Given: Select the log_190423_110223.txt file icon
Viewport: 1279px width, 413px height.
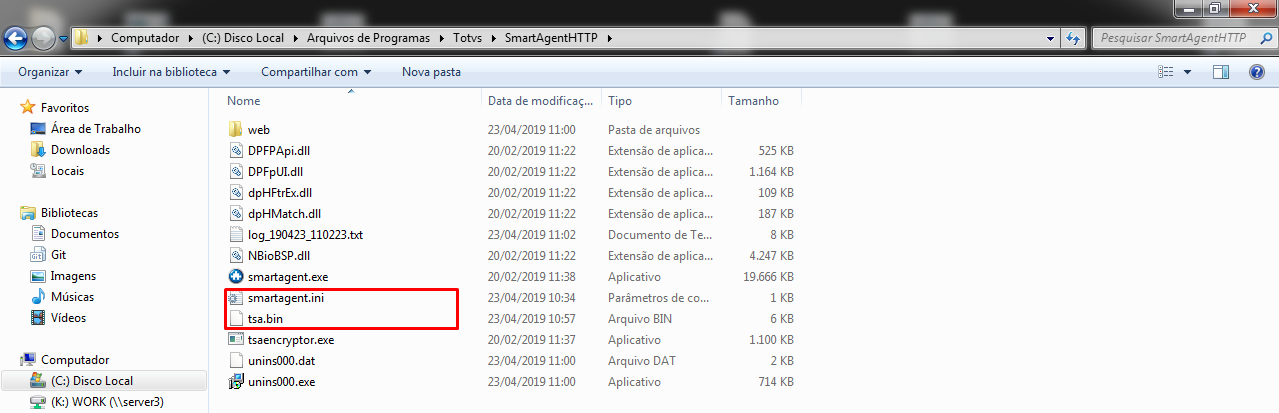Looking at the screenshot, I should [x=236, y=235].
